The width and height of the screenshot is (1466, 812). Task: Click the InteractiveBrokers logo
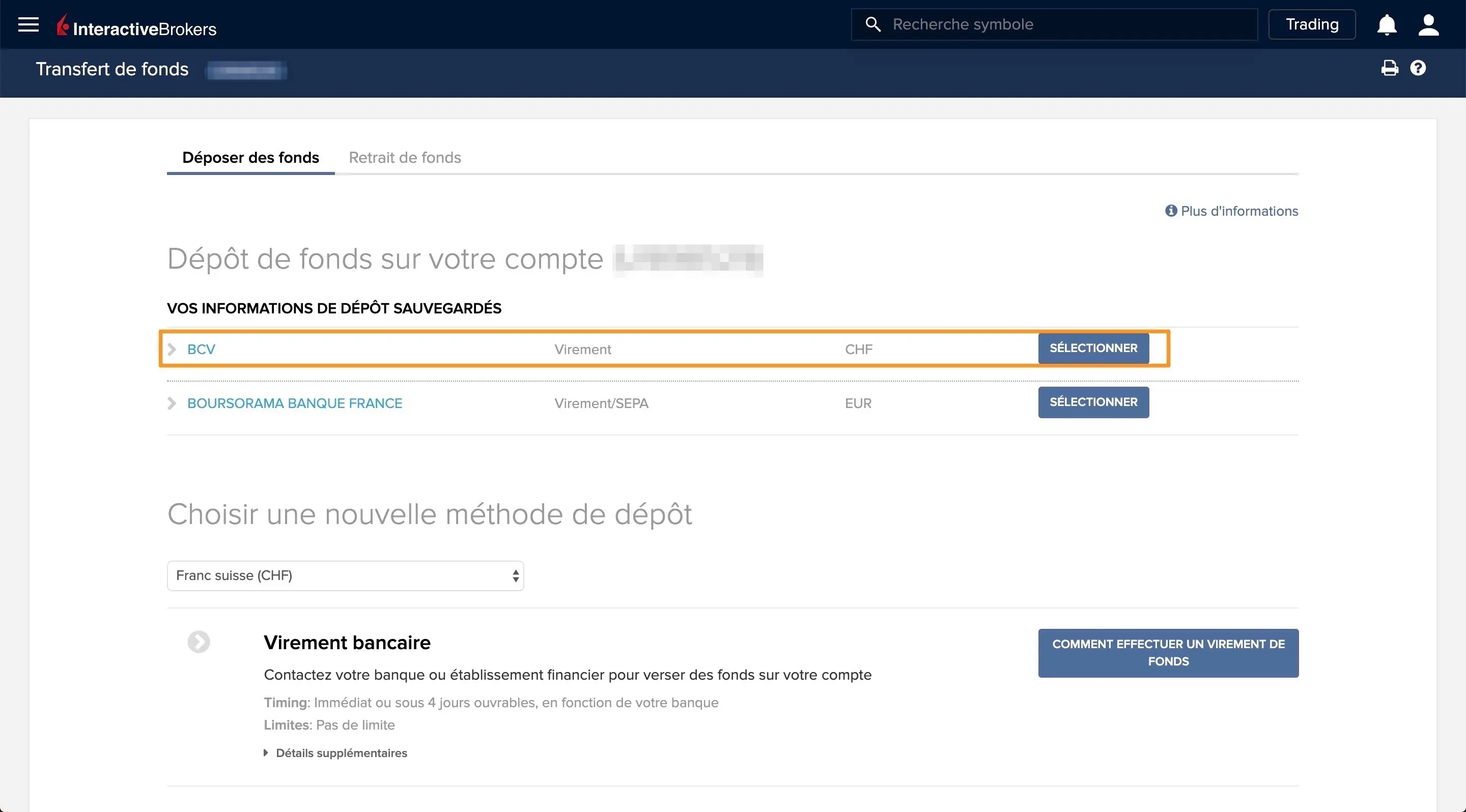tap(136, 26)
